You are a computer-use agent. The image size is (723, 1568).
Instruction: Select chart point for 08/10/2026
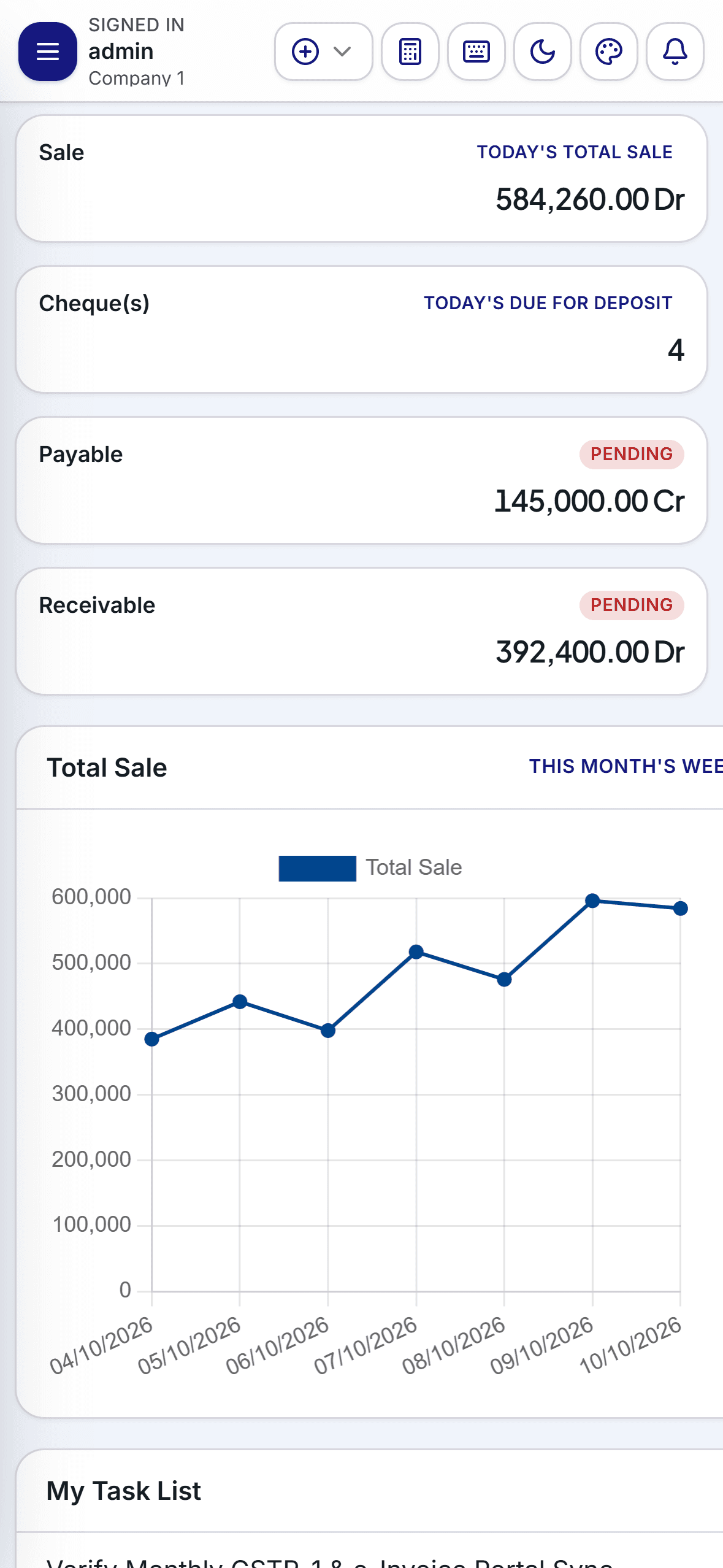click(x=504, y=980)
